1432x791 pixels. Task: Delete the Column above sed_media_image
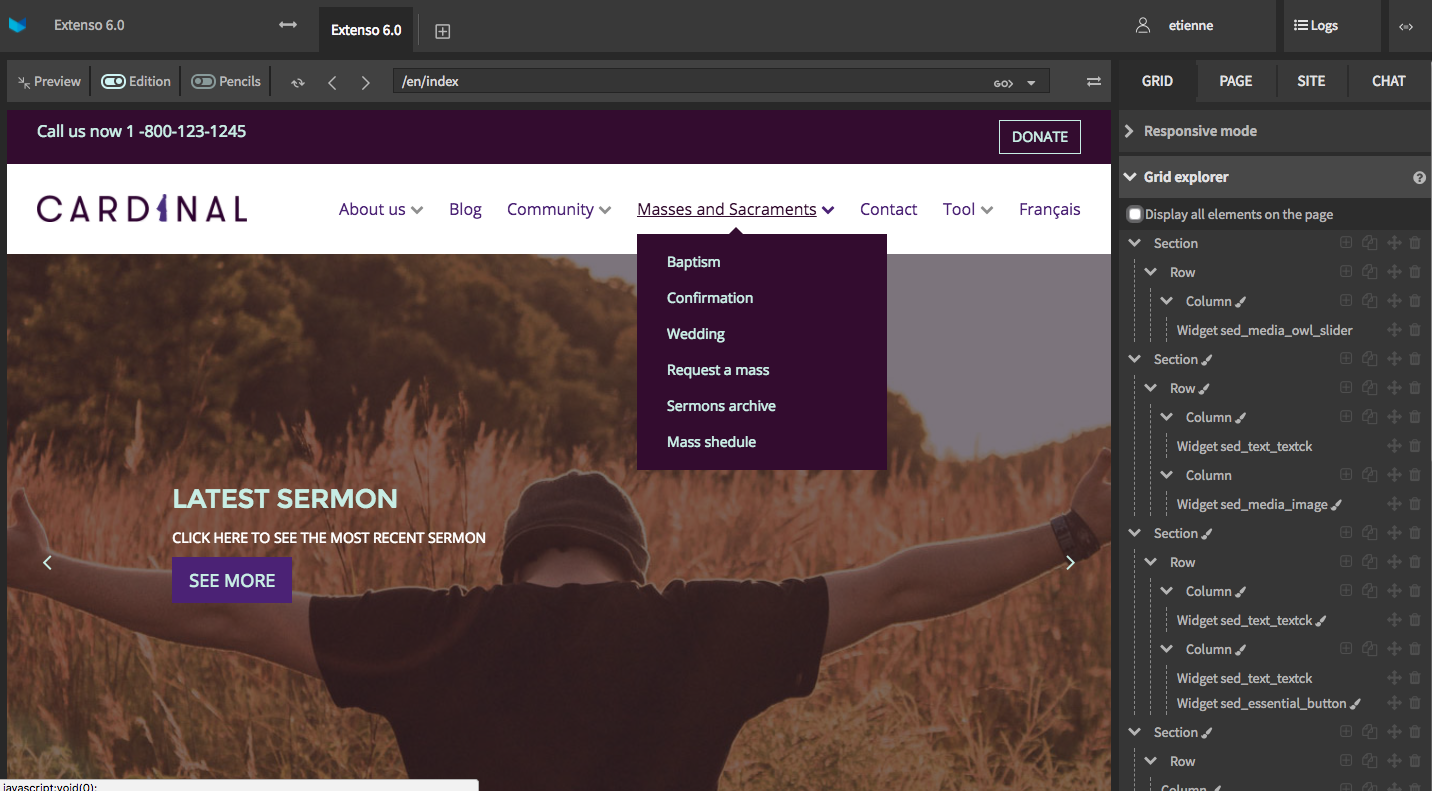pos(1415,475)
